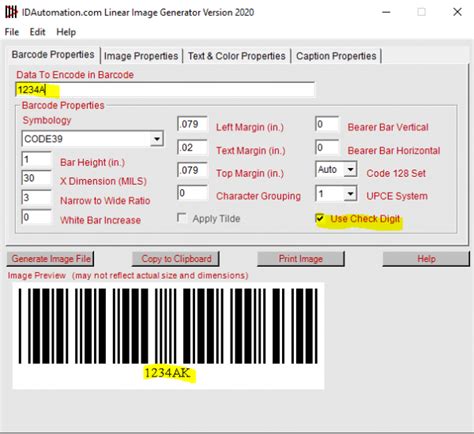Click the White Bar Increase field

[36, 217]
